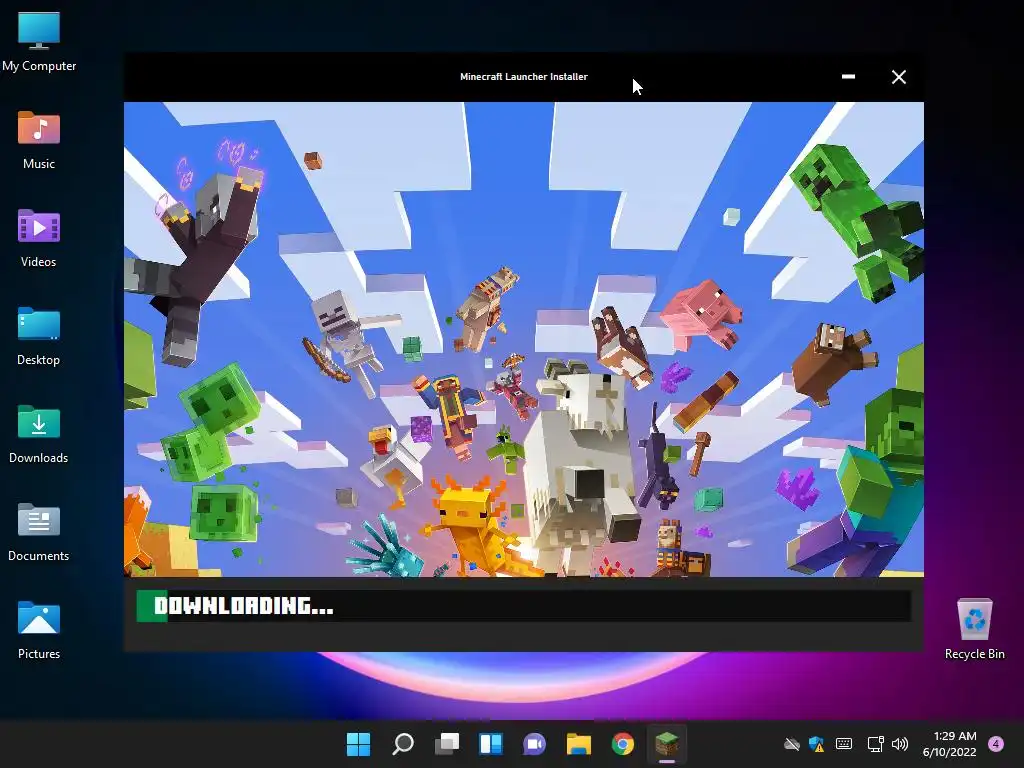Click the touch keyboard tray icon
Screen dimensions: 1024x768
point(844,744)
